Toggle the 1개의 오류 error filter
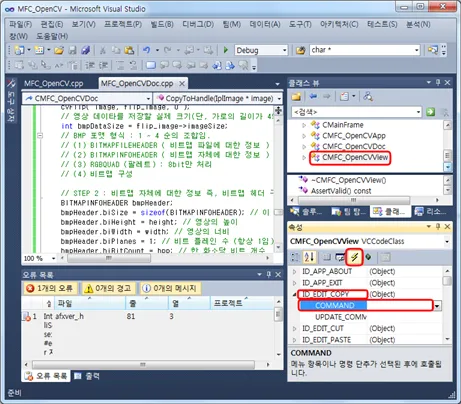 (x=50, y=288)
